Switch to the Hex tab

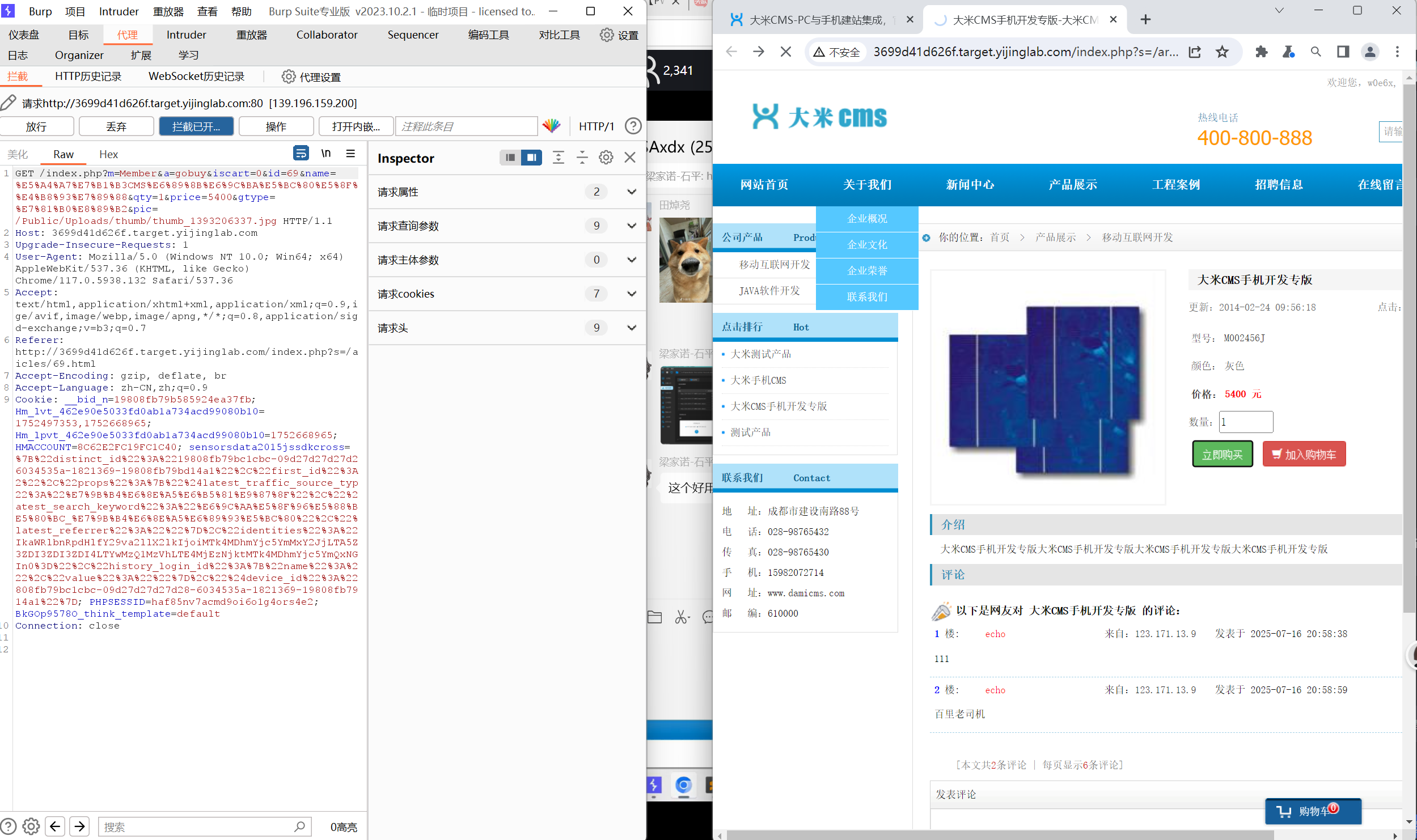coord(108,154)
